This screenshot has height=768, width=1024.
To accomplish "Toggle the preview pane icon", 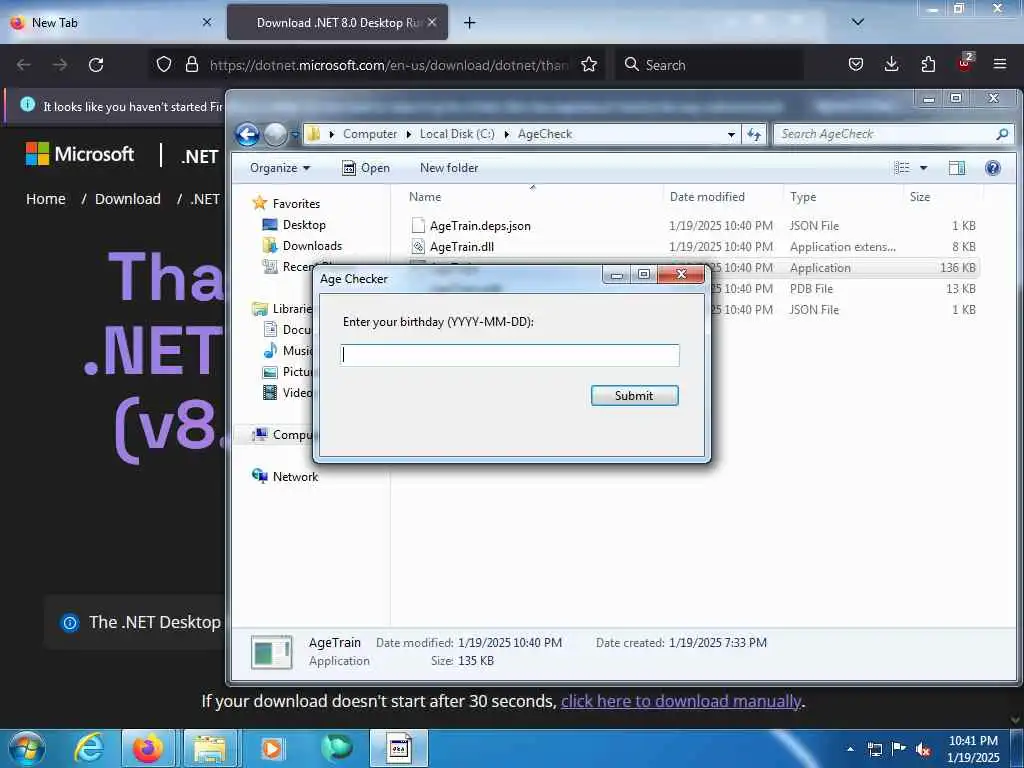I will tap(957, 168).
